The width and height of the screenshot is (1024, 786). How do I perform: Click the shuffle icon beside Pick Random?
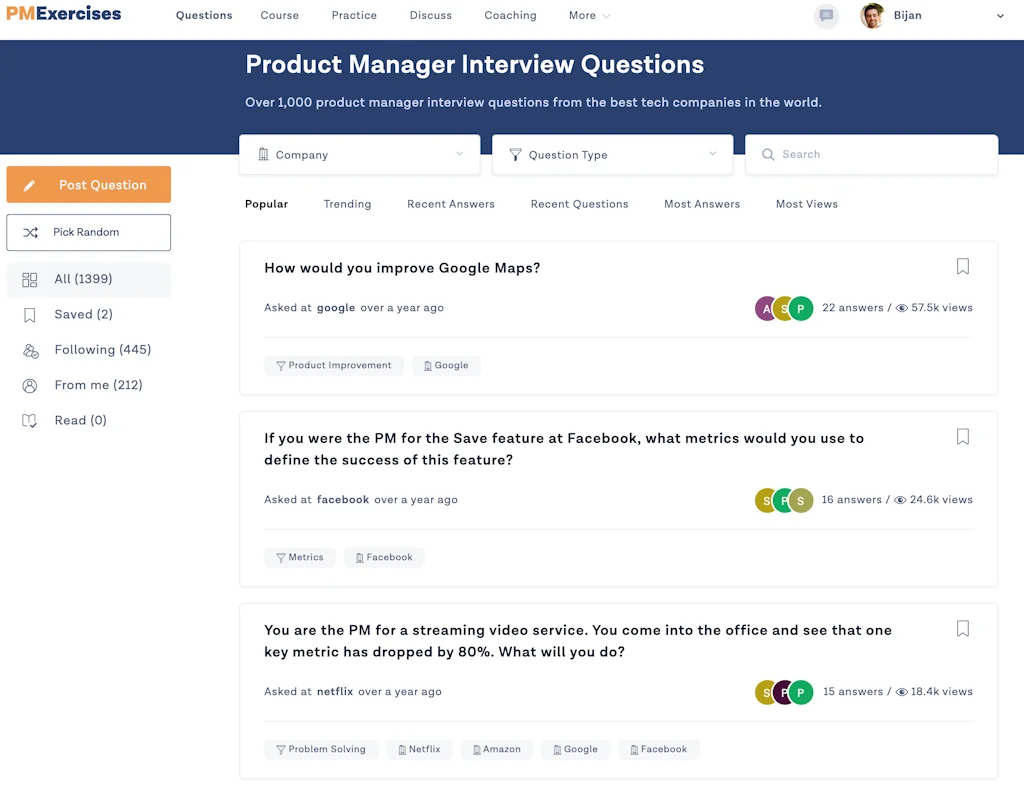[31, 232]
